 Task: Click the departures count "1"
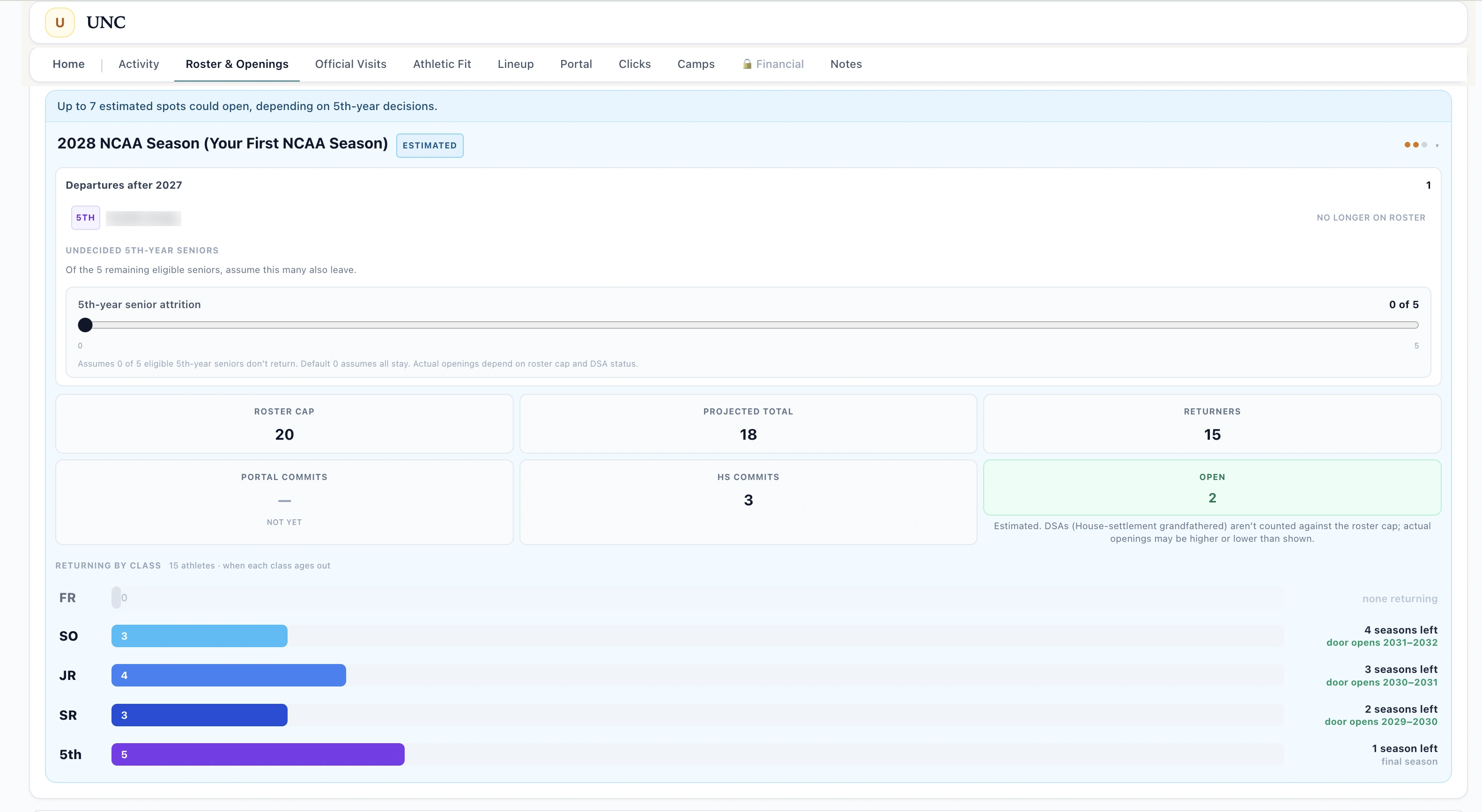click(1429, 185)
